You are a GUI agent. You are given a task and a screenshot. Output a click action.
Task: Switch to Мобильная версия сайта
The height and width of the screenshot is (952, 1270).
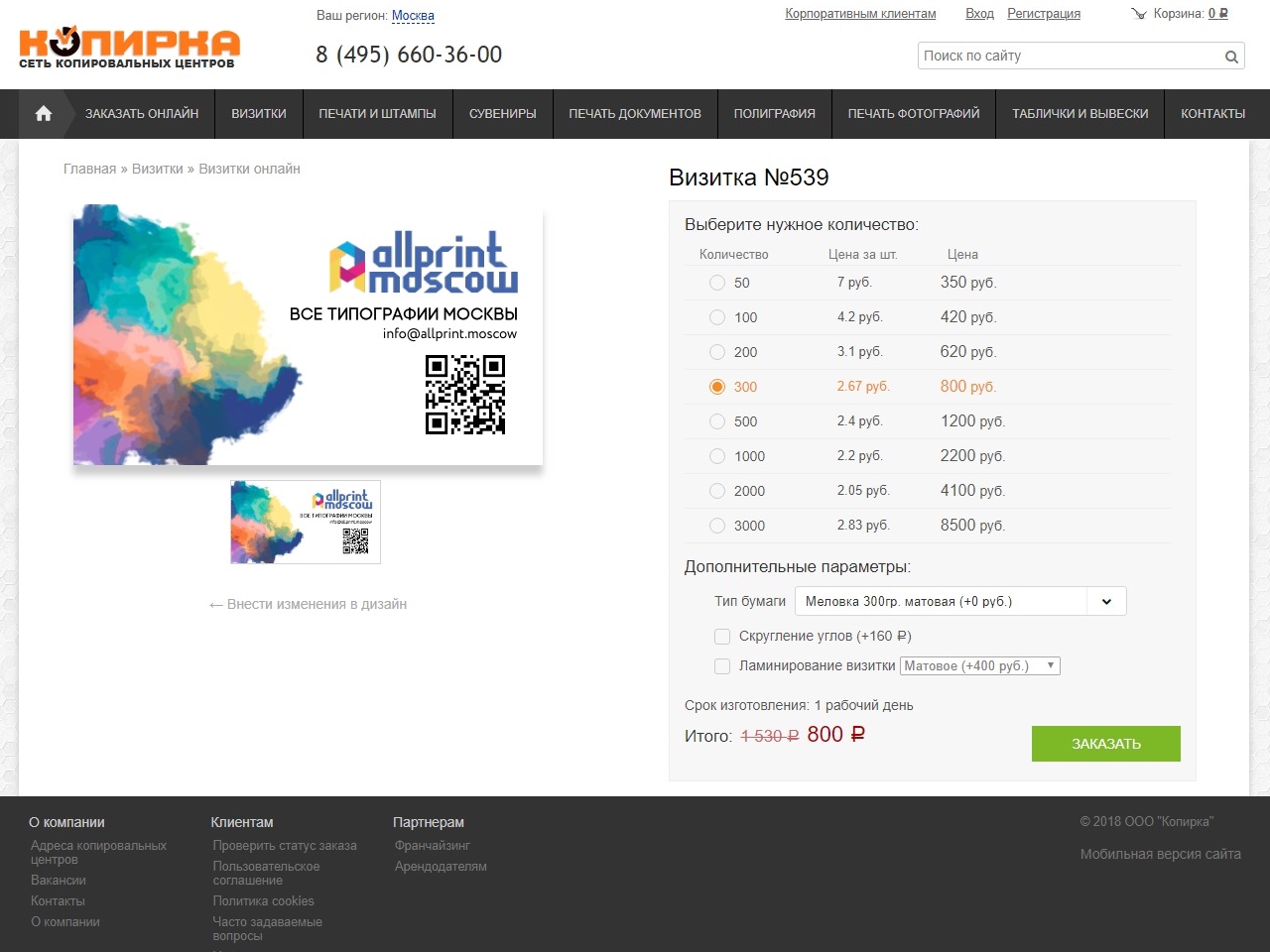pyautogui.click(x=1161, y=854)
